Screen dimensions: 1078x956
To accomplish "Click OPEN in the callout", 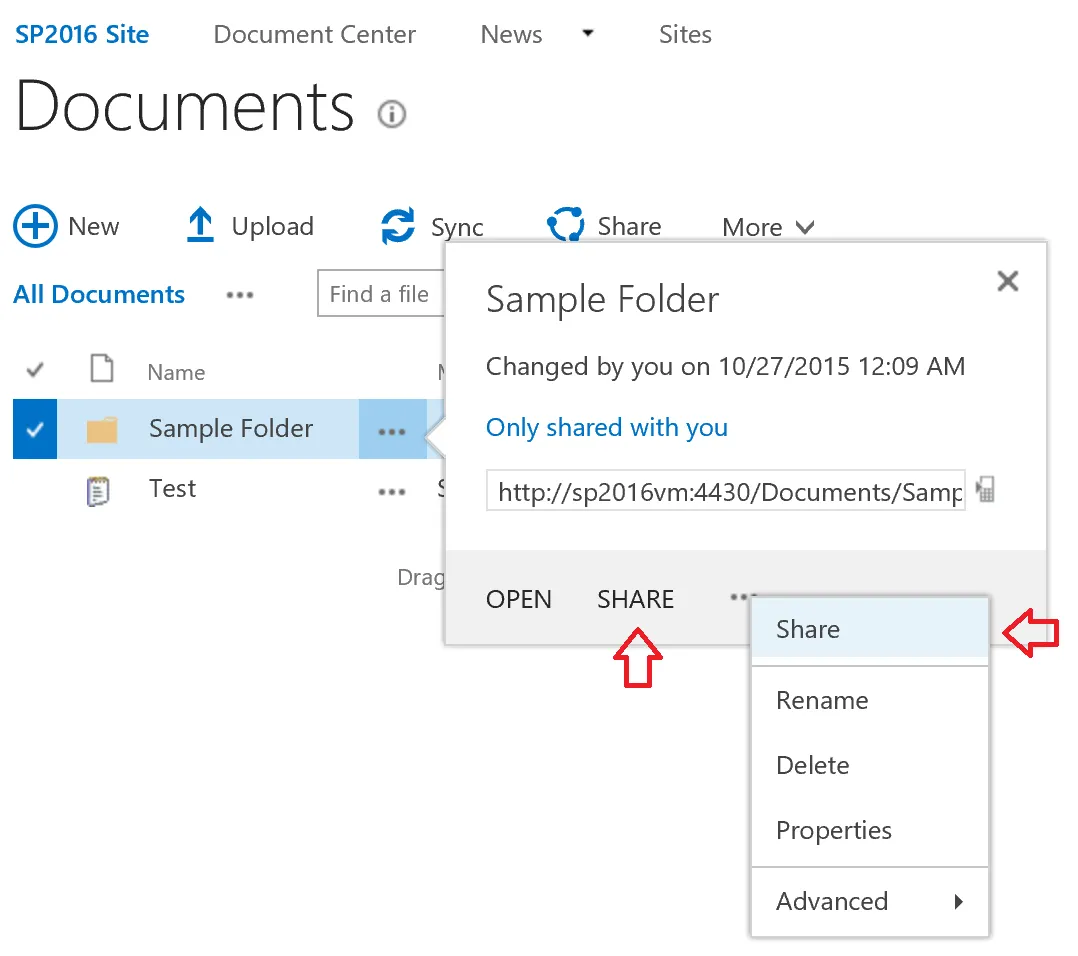I will click(x=518, y=599).
